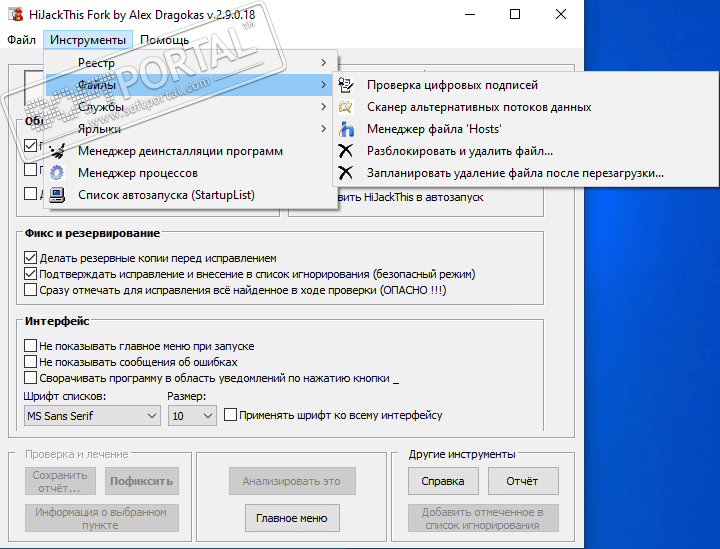Click the 'Справка' button
This screenshot has width=720, height=549.
click(x=443, y=481)
